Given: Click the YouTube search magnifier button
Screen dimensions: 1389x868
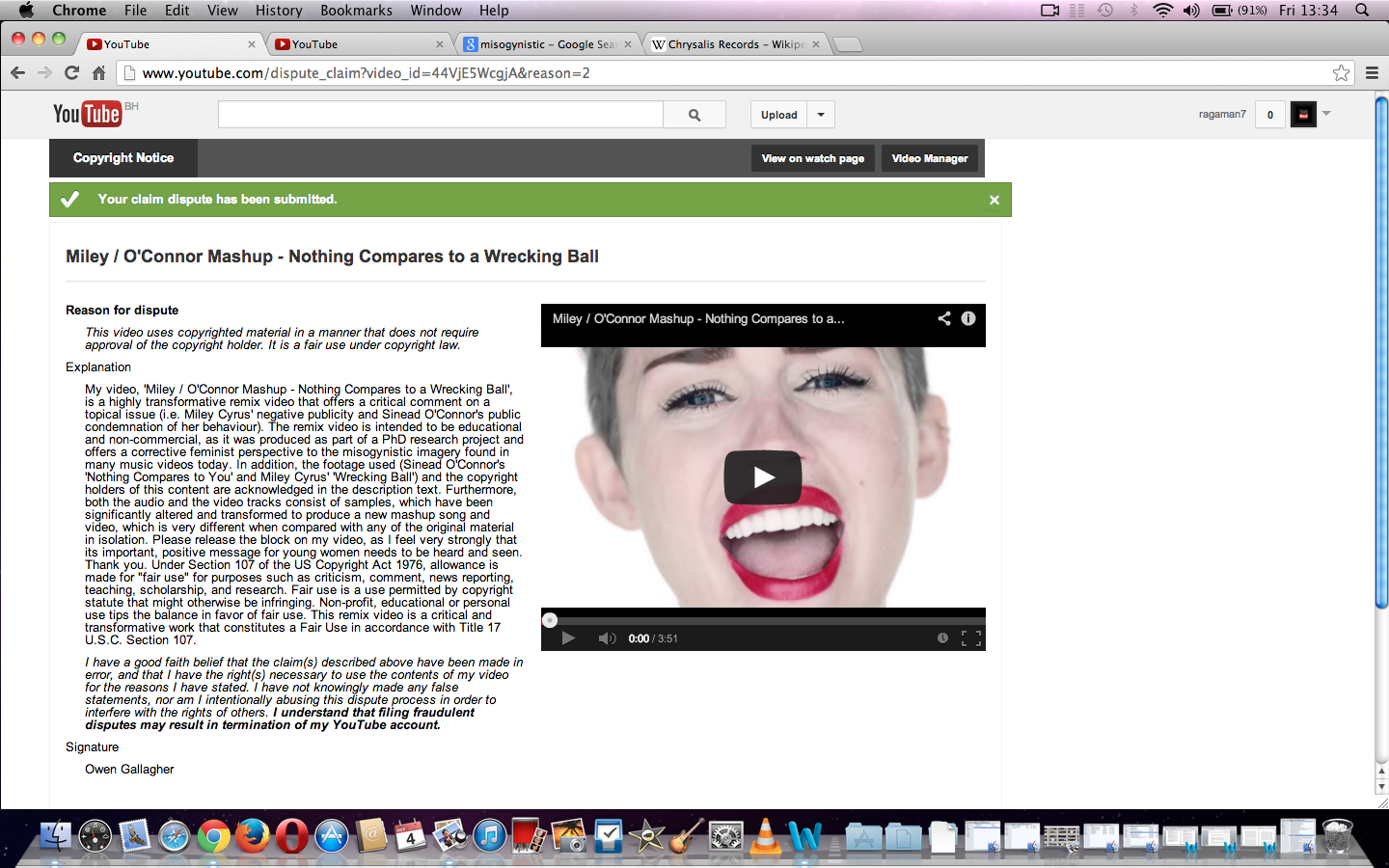Looking at the screenshot, I should [694, 115].
